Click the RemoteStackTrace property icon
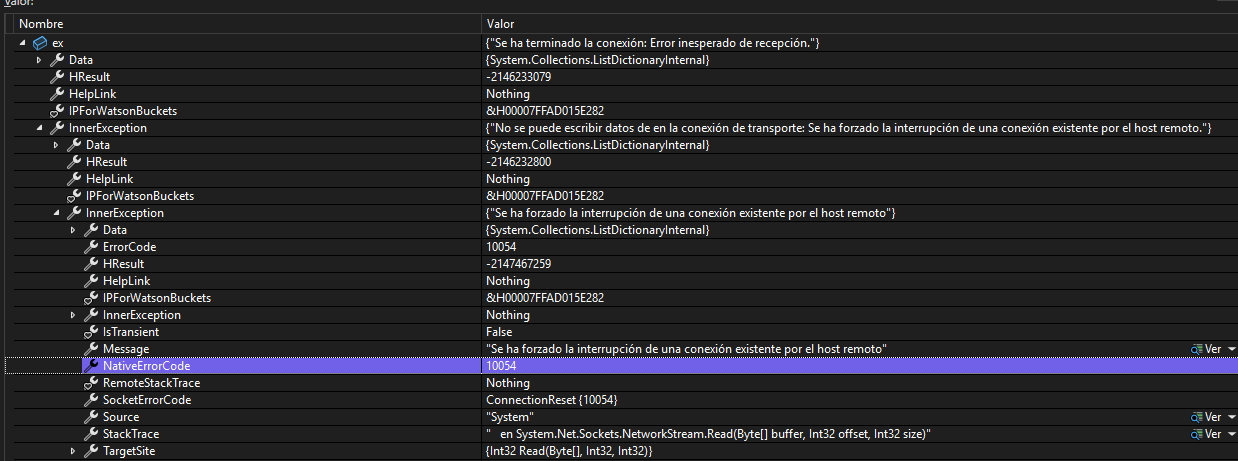This screenshot has height=461, width=1238. [x=91, y=383]
